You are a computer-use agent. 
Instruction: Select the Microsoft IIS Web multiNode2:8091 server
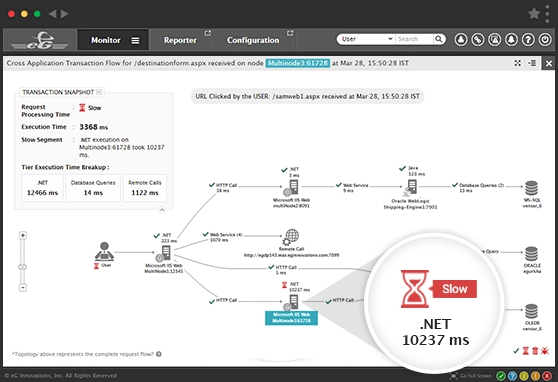[x=291, y=188]
